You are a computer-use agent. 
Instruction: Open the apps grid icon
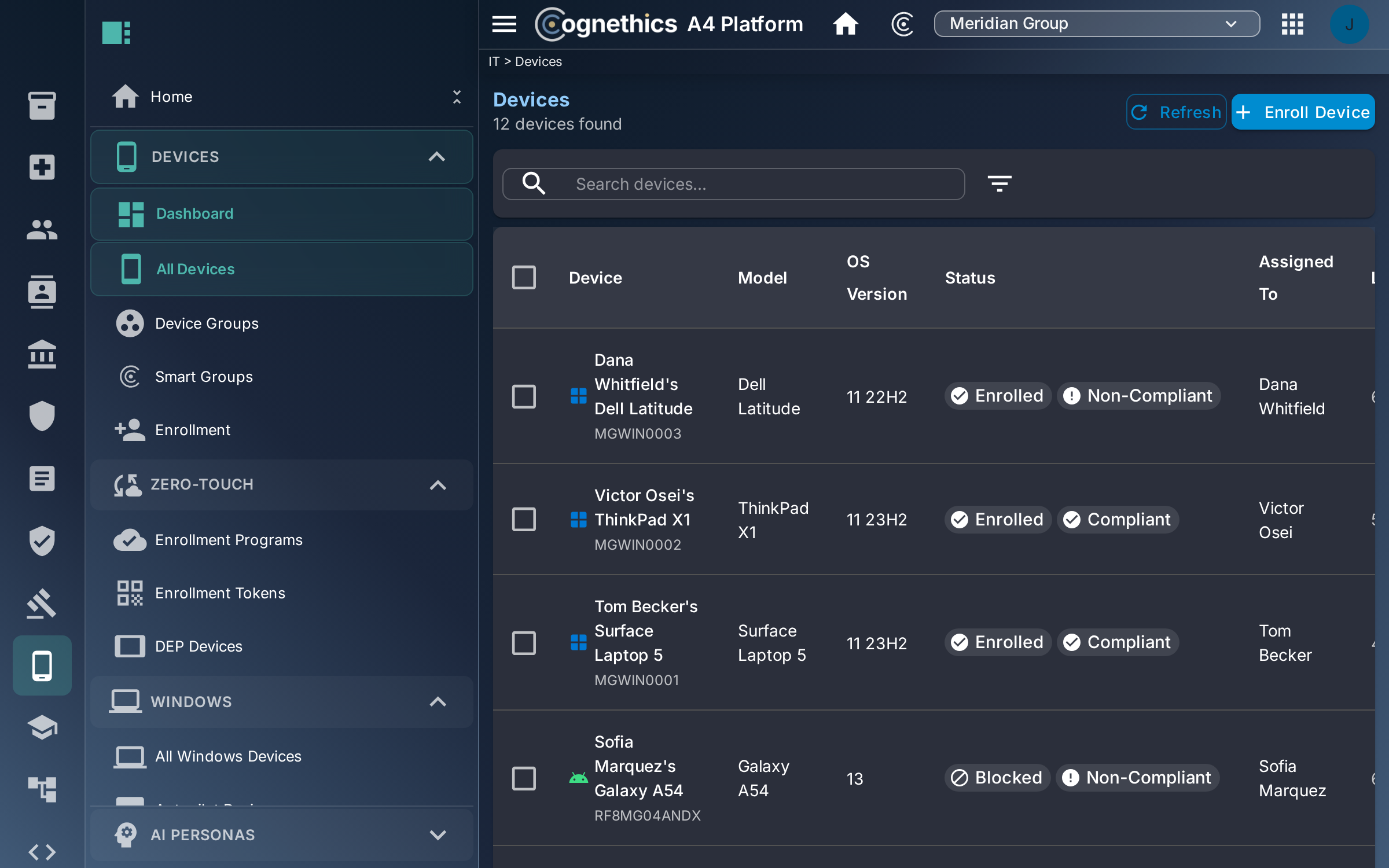pyautogui.click(x=1292, y=24)
